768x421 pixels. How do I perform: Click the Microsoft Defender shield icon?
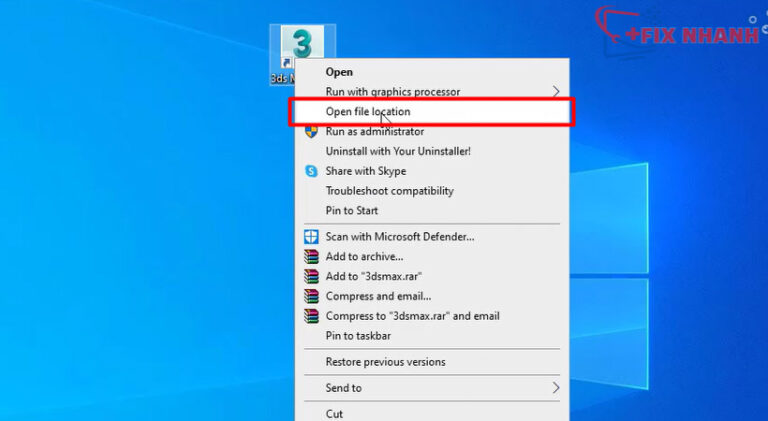click(311, 237)
